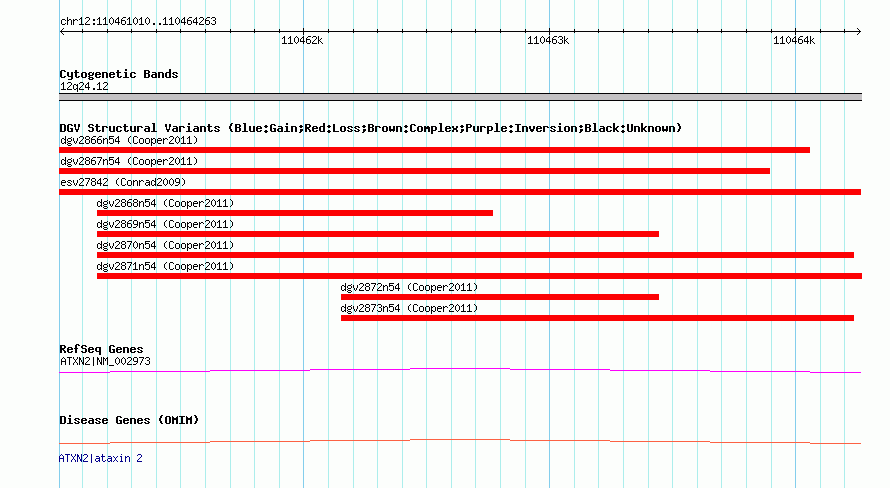This screenshot has width=890, height=488.
Task: Select the Disease Genes (OMIM) track title
Action: tap(129, 420)
